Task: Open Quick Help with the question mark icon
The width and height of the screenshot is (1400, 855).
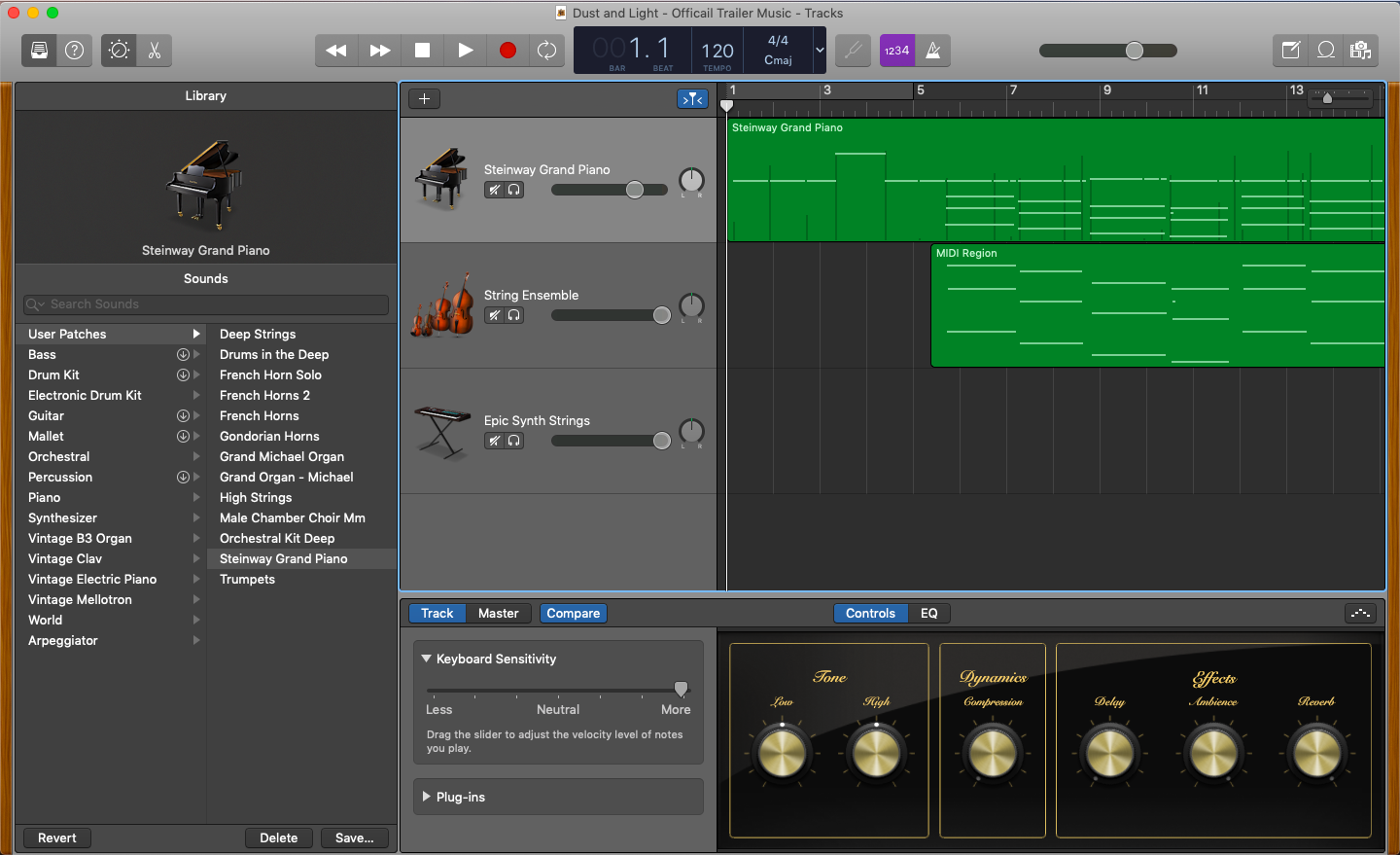Action: coord(74,51)
